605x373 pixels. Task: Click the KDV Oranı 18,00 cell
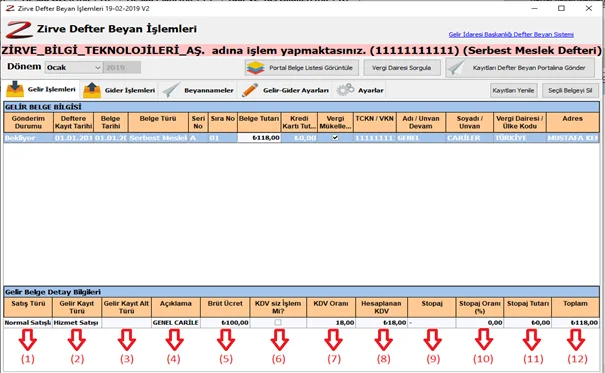coord(331,322)
